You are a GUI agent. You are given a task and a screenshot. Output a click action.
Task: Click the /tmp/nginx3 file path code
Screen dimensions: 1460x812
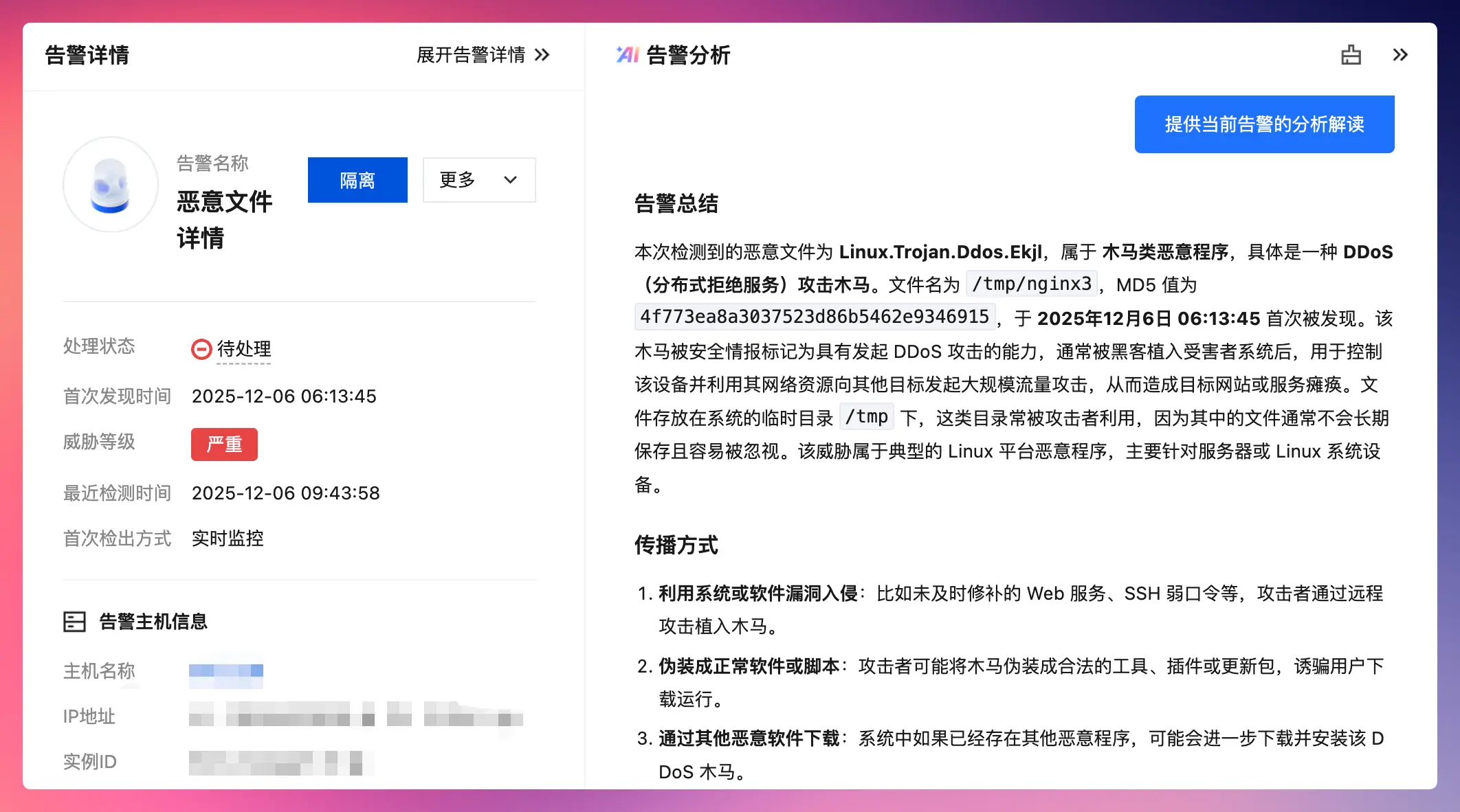[1031, 284]
